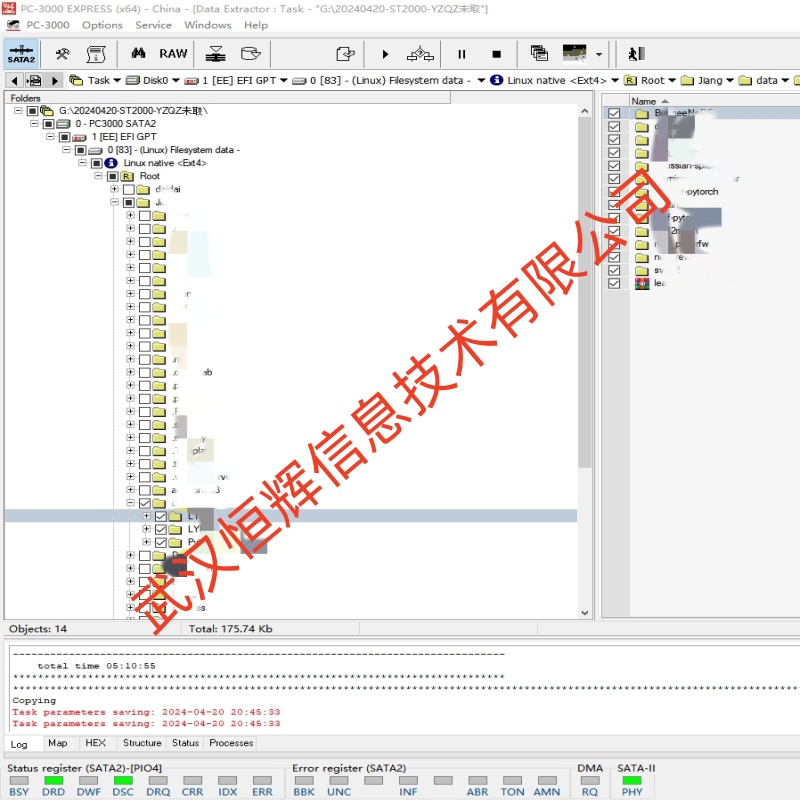
Task: Uncheck the archive file row in file list
Action: tap(614, 283)
